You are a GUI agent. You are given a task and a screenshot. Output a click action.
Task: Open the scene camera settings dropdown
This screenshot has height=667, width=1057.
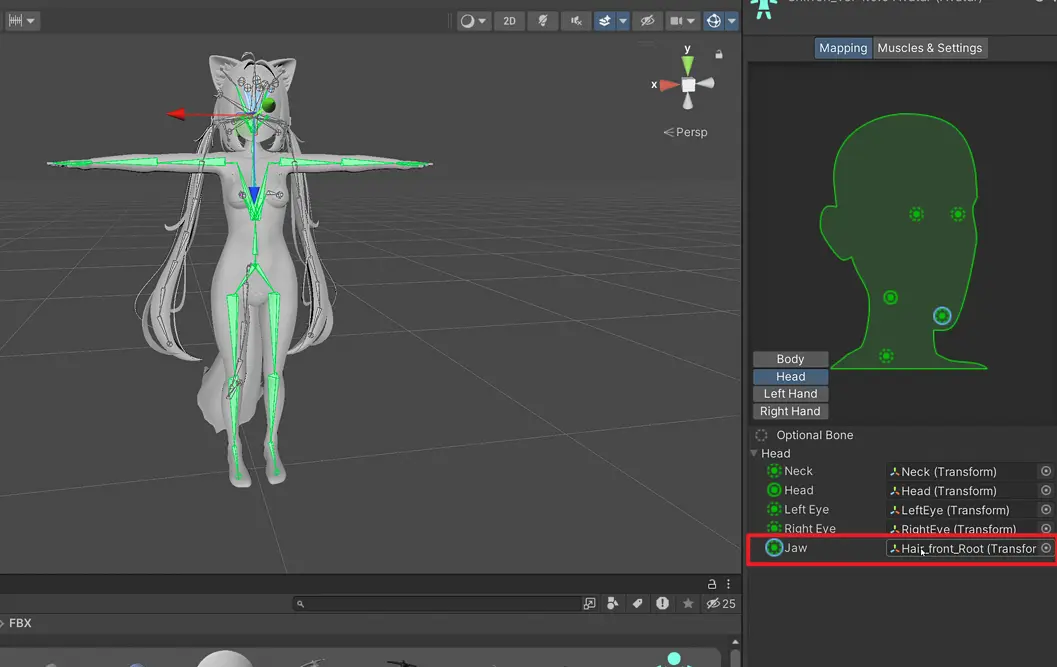pyautogui.click(x=682, y=21)
